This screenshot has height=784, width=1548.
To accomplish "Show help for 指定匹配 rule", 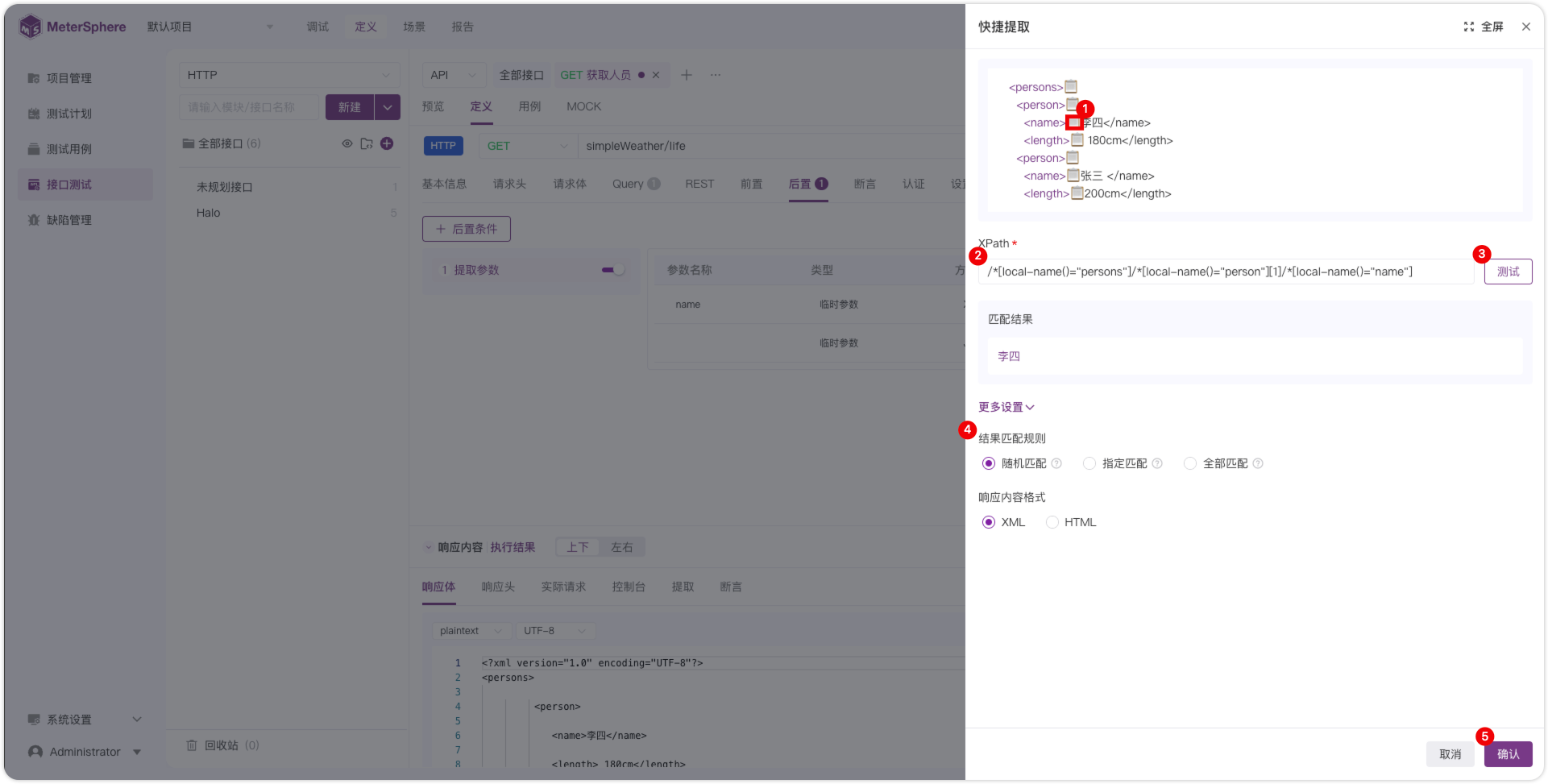I will (x=1157, y=464).
